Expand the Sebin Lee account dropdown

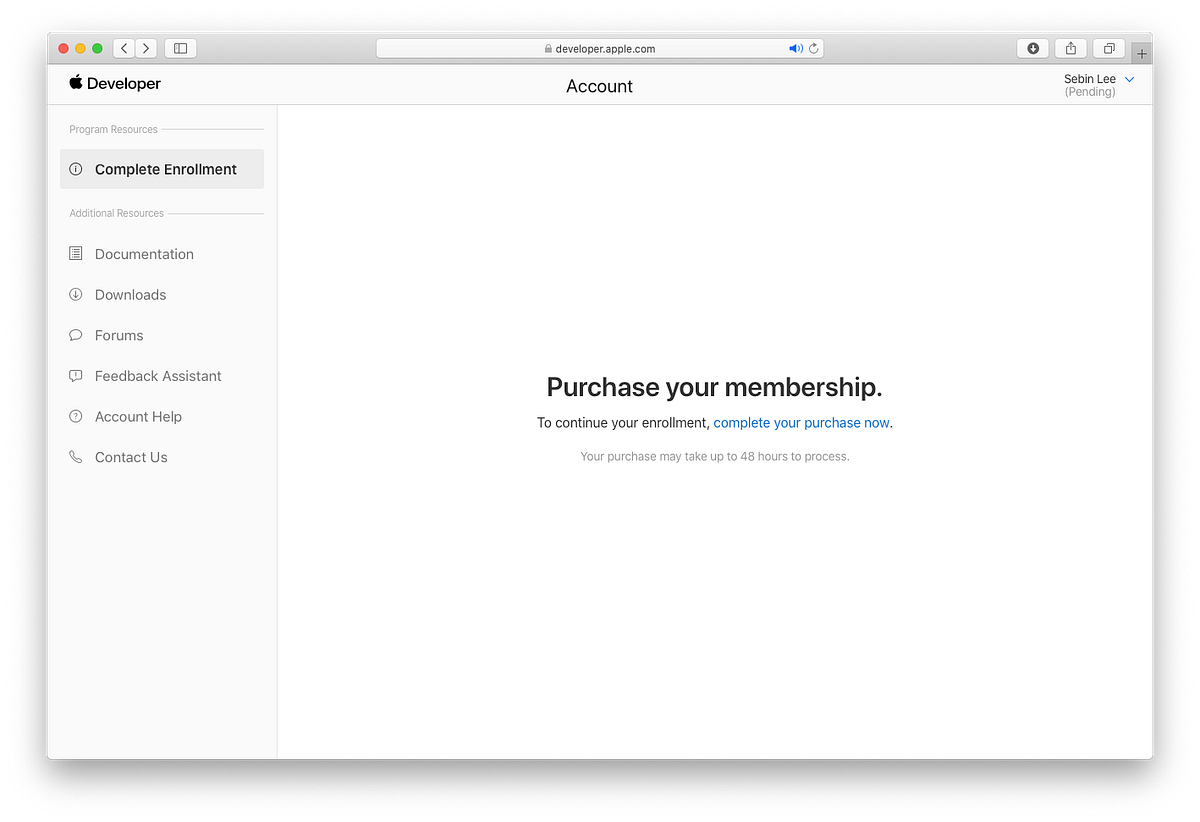pos(1129,79)
